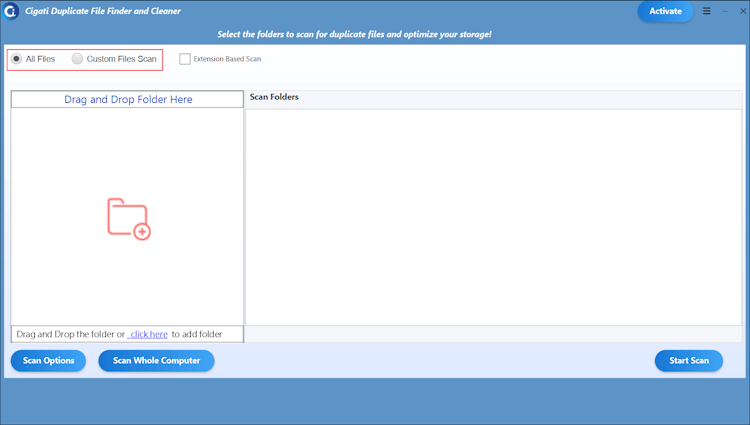Click the Activate button
Image resolution: width=750 pixels, height=425 pixels.
click(x=665, y=11)
